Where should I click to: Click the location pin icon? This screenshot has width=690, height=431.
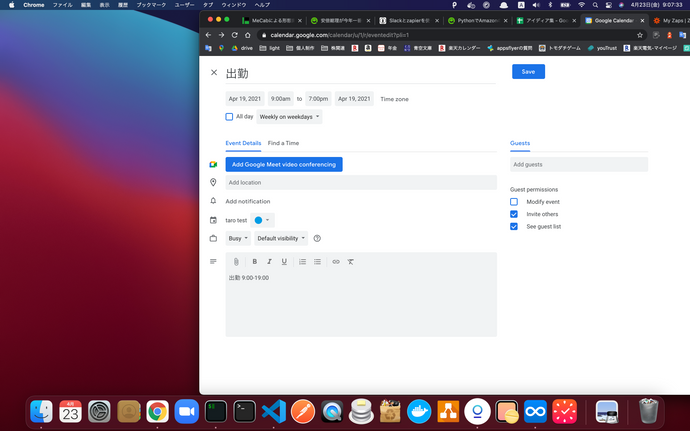(213, 182)
